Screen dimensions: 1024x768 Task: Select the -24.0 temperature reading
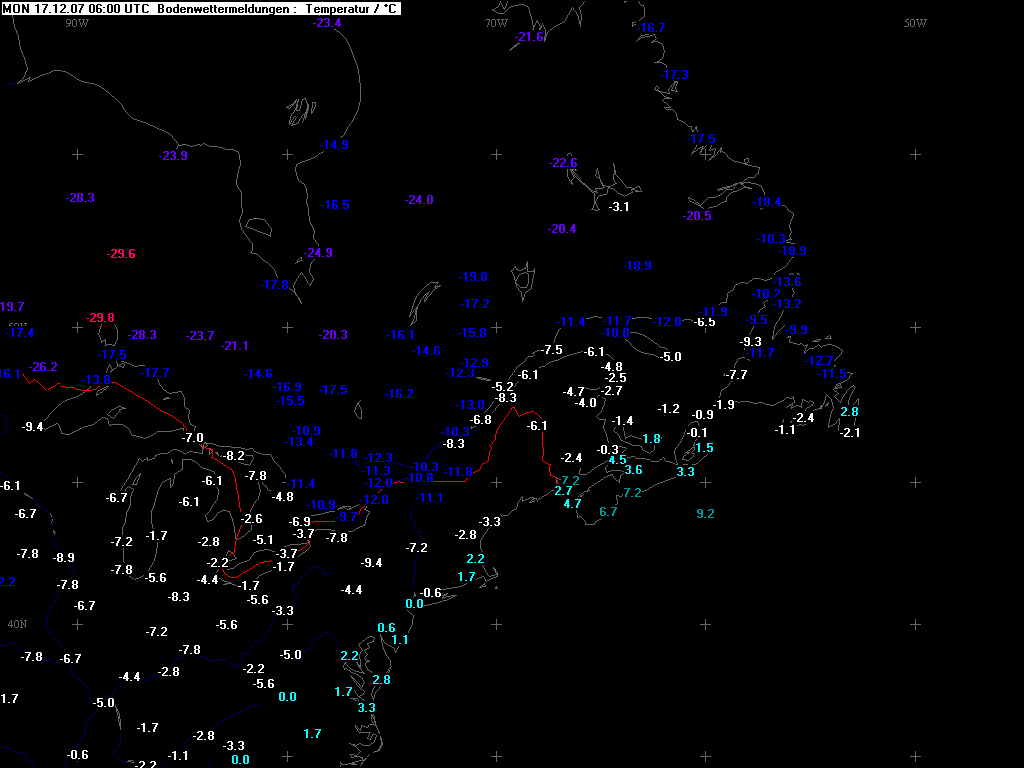419,200
